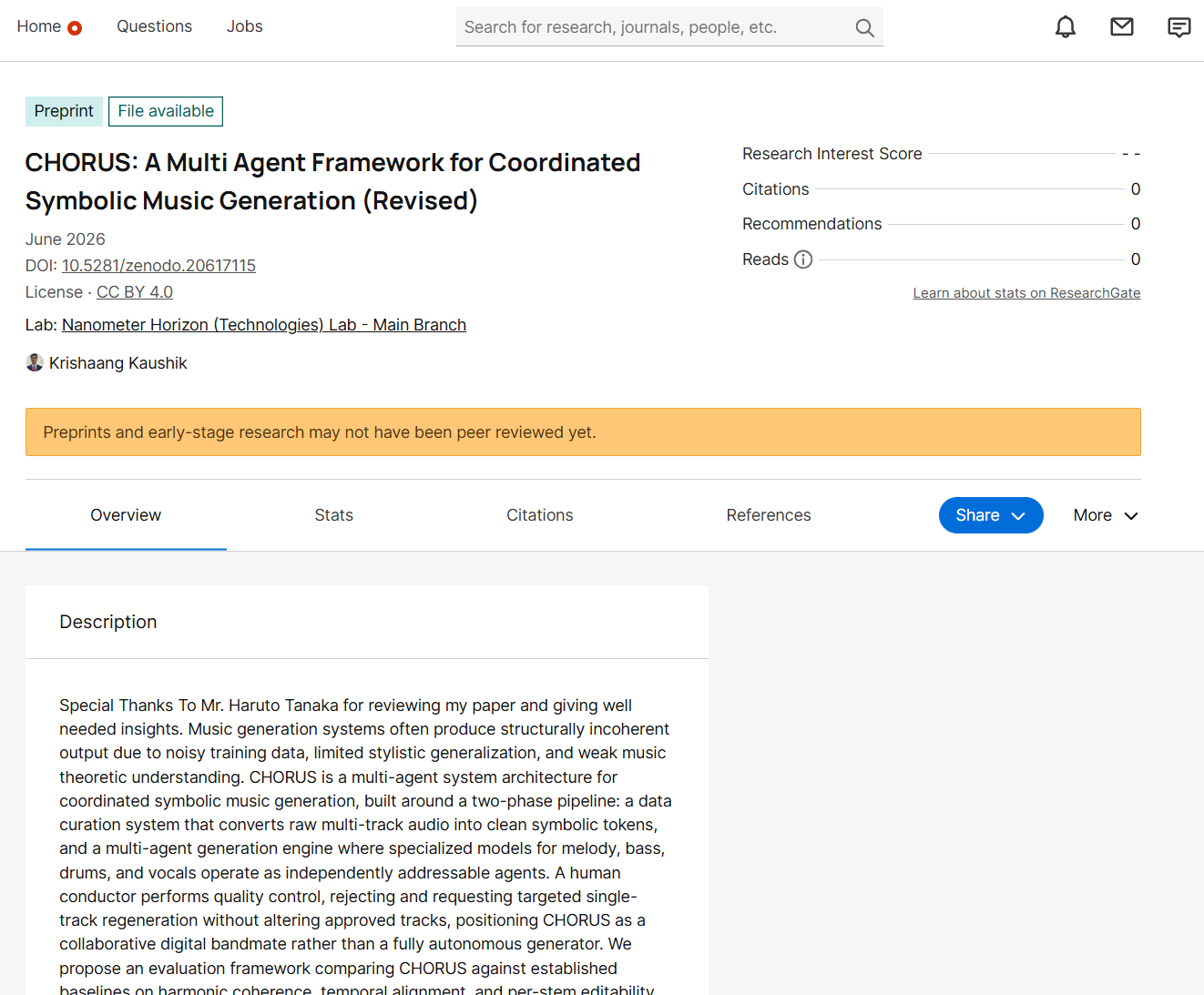The width and height of the screenshot is (1204, 995).
Task: Expand the Share dropdown button
Action: 991,515
